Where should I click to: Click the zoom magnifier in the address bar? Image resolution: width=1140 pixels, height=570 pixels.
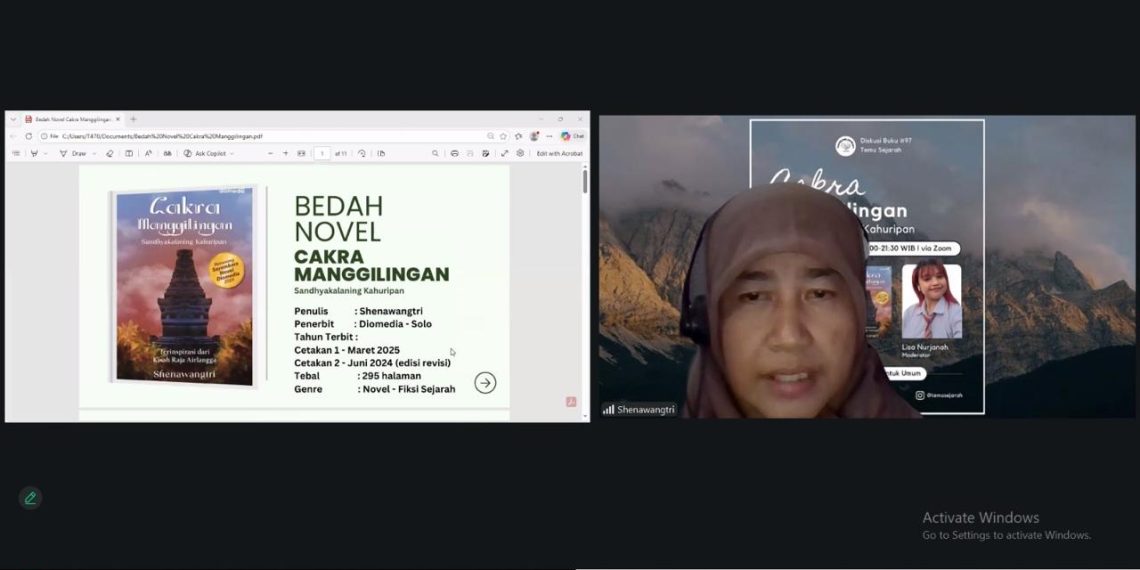coord(491,136)
